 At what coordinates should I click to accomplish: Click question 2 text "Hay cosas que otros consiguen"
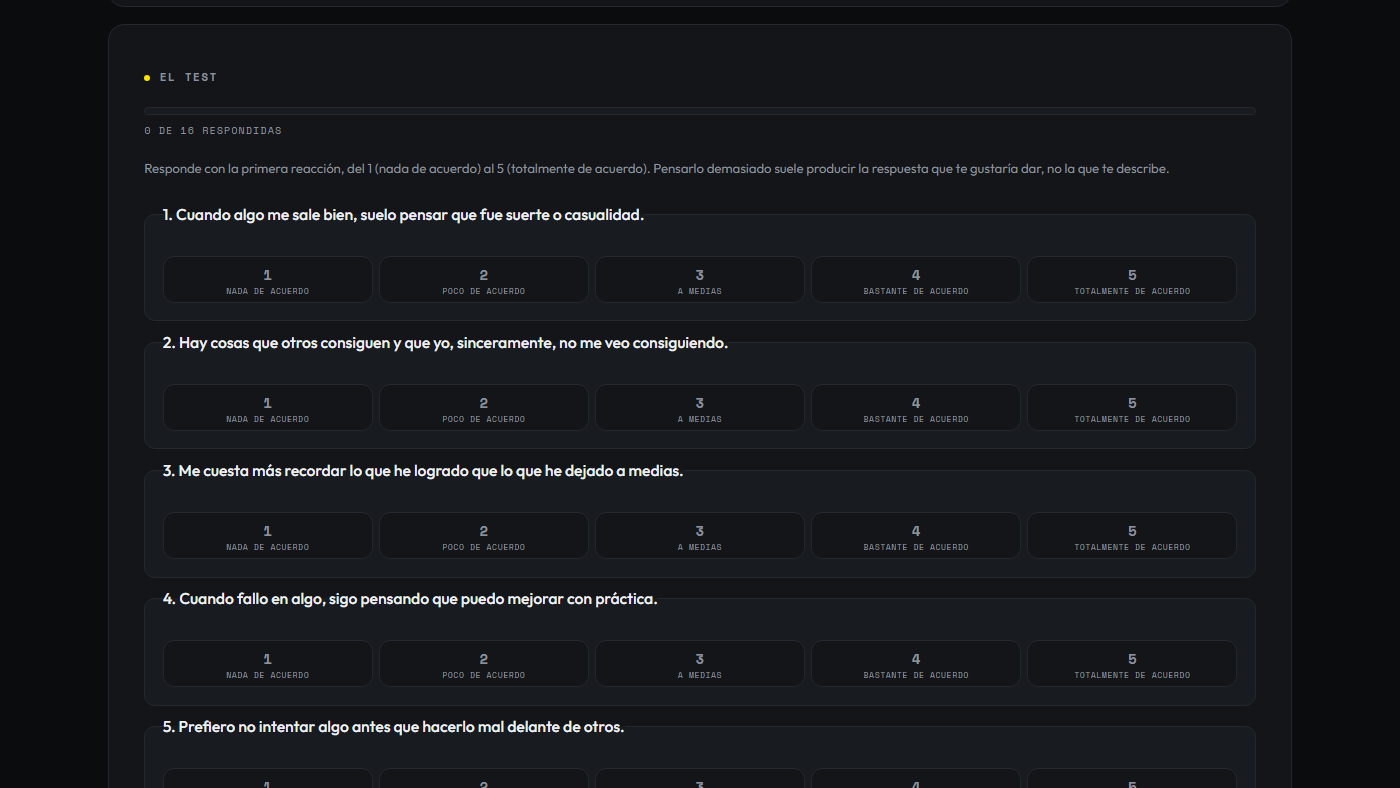(445, 343)
